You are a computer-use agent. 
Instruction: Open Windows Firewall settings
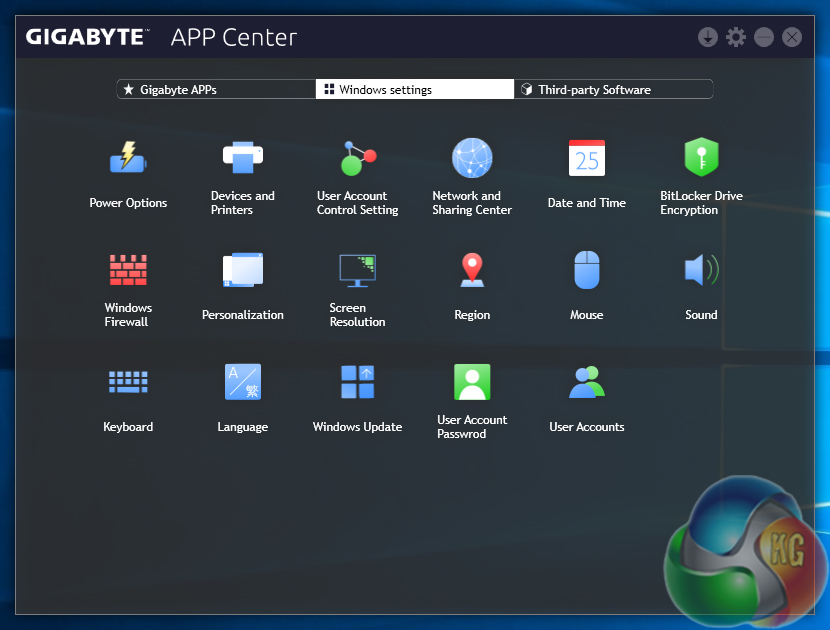(128, 271)
